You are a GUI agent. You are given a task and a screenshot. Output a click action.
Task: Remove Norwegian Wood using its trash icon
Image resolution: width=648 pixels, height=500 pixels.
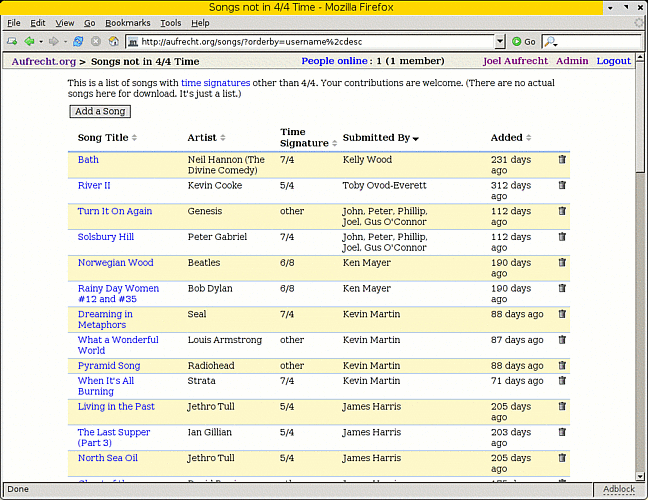pos(562,262)
